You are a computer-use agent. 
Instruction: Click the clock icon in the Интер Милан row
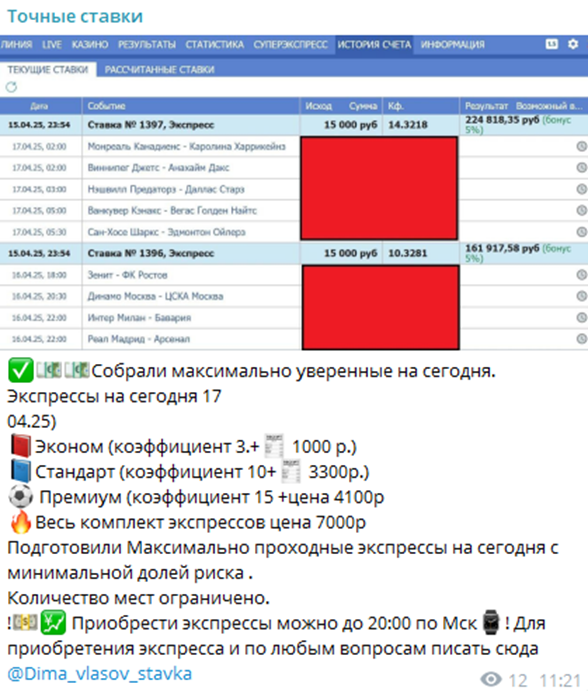[x=581, y=317]
